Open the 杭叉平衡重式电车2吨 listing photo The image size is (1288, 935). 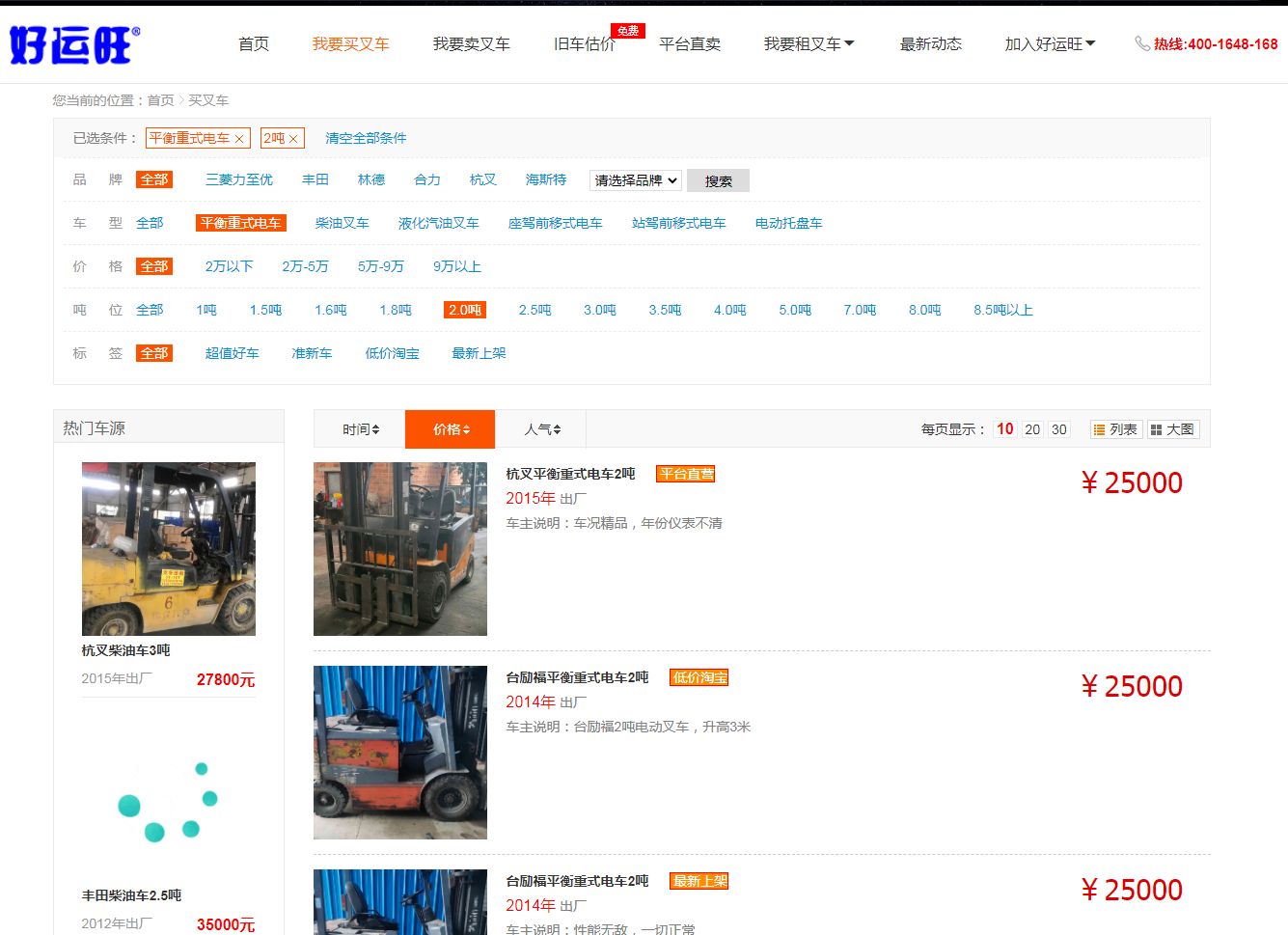(400, 549)
